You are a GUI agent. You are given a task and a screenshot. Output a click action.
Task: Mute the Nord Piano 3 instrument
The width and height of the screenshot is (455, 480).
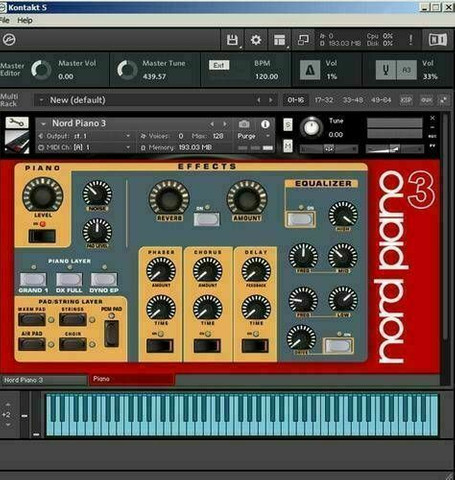288,146
